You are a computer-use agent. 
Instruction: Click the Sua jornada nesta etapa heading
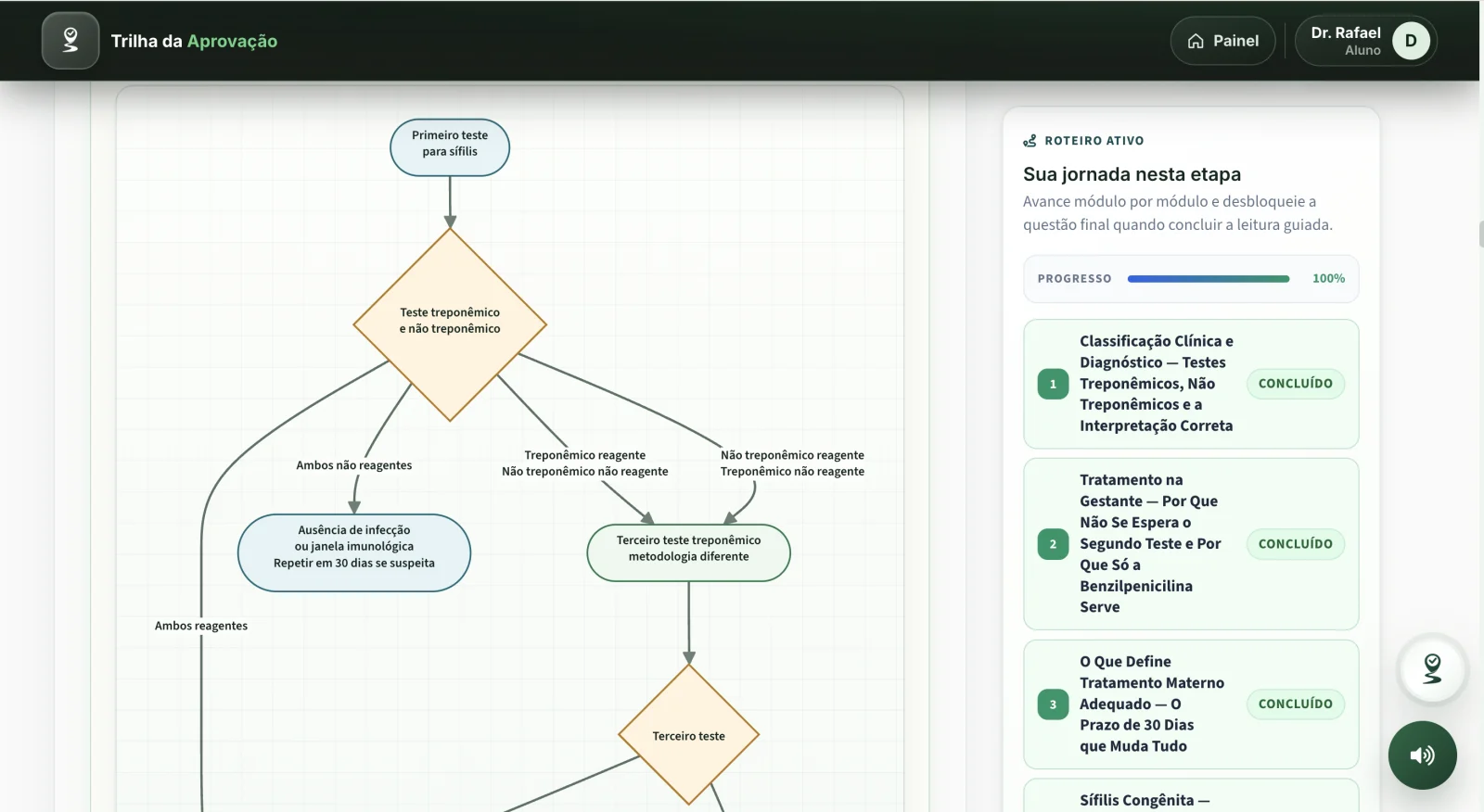(1132, 174)
